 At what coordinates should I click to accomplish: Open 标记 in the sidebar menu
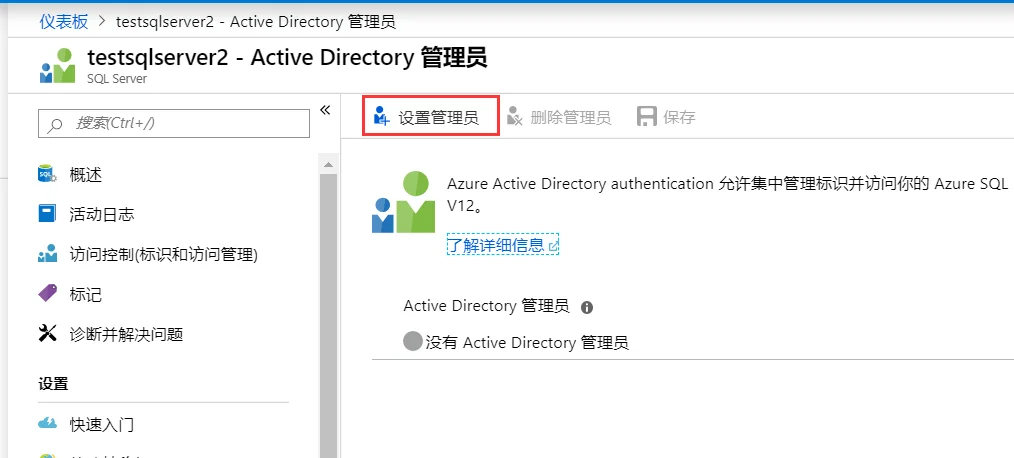click(x=85, y=294)
